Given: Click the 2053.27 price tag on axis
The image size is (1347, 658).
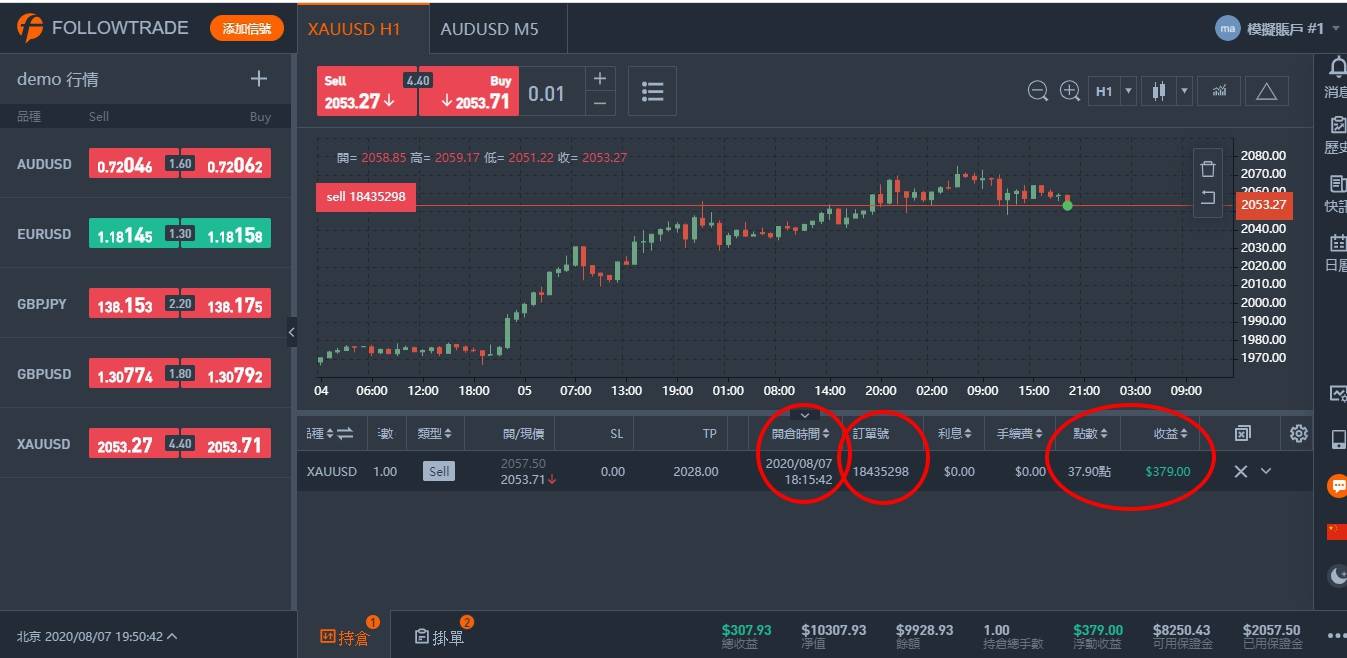Looking at the screenshot, I should [1263, 205].
